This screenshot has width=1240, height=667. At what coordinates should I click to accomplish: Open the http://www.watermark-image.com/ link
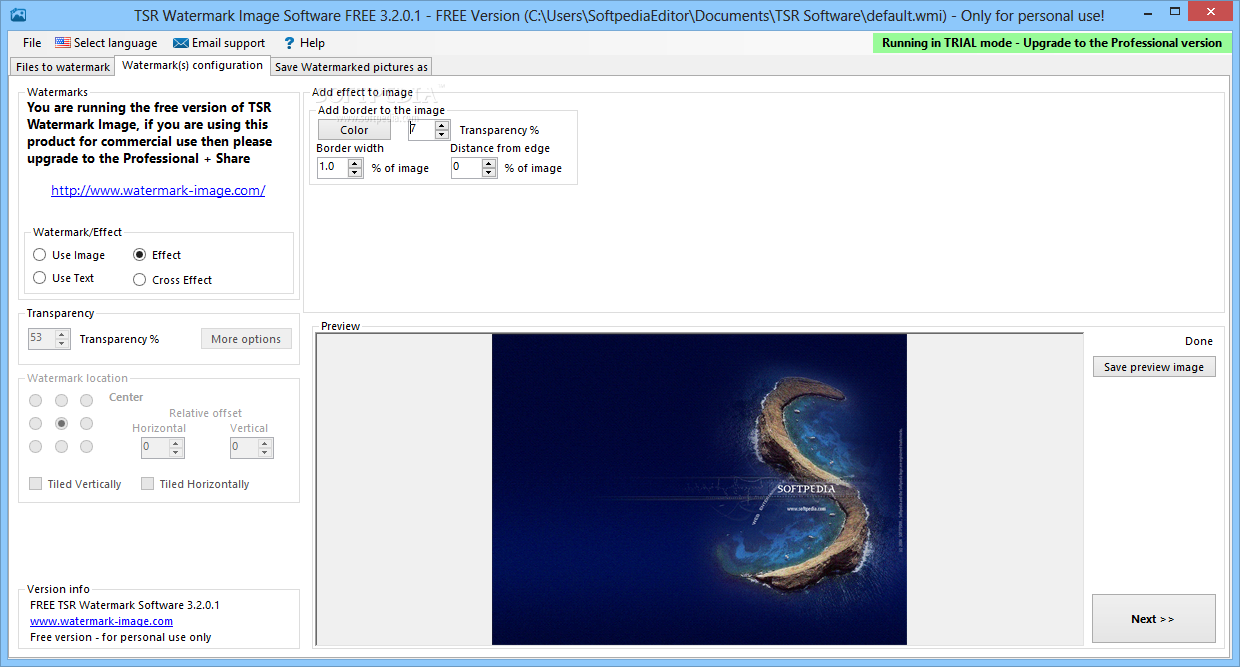tap(158, 190)
